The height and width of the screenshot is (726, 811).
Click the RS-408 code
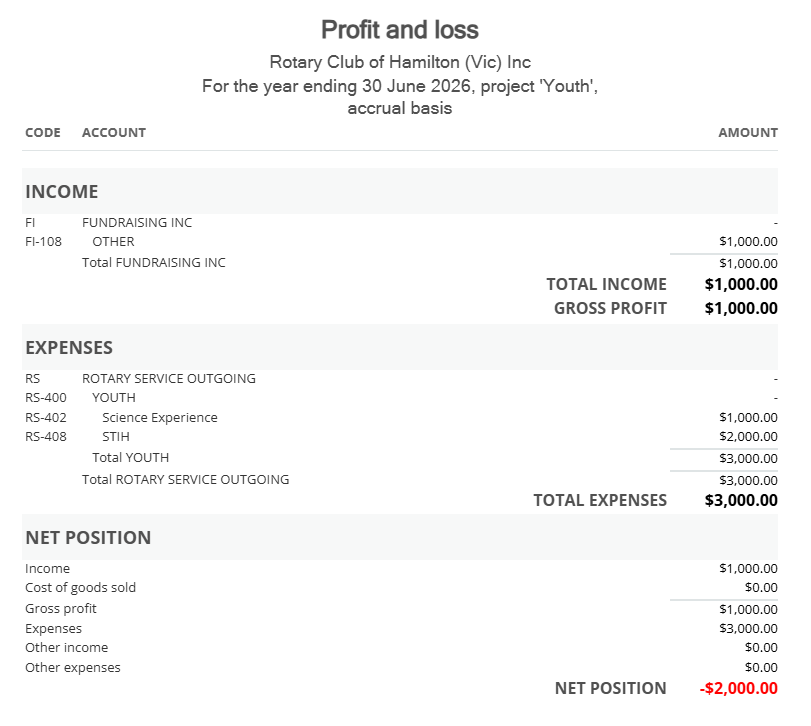click(x=45, y=436)
